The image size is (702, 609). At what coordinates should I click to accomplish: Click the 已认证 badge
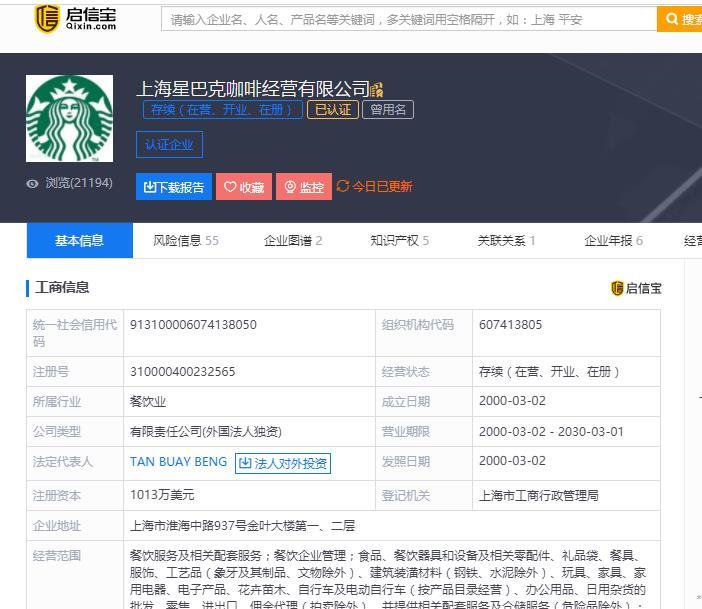[x=333, y=110]
